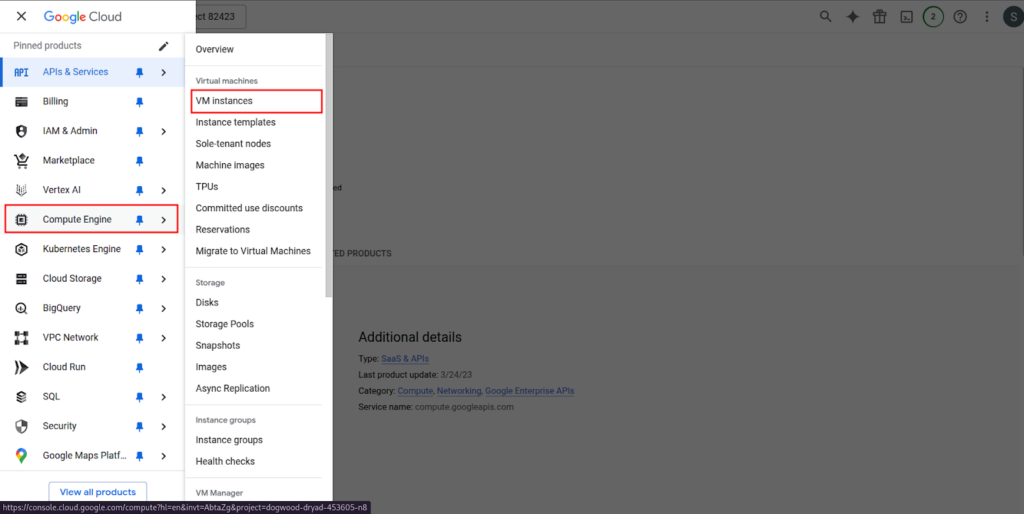Image resolution: width=1024 pixels, height=514 pixels.
Task: Expand Cloud Storage submenu arrow
Action: pyautogui.click(x=163, y=279)
